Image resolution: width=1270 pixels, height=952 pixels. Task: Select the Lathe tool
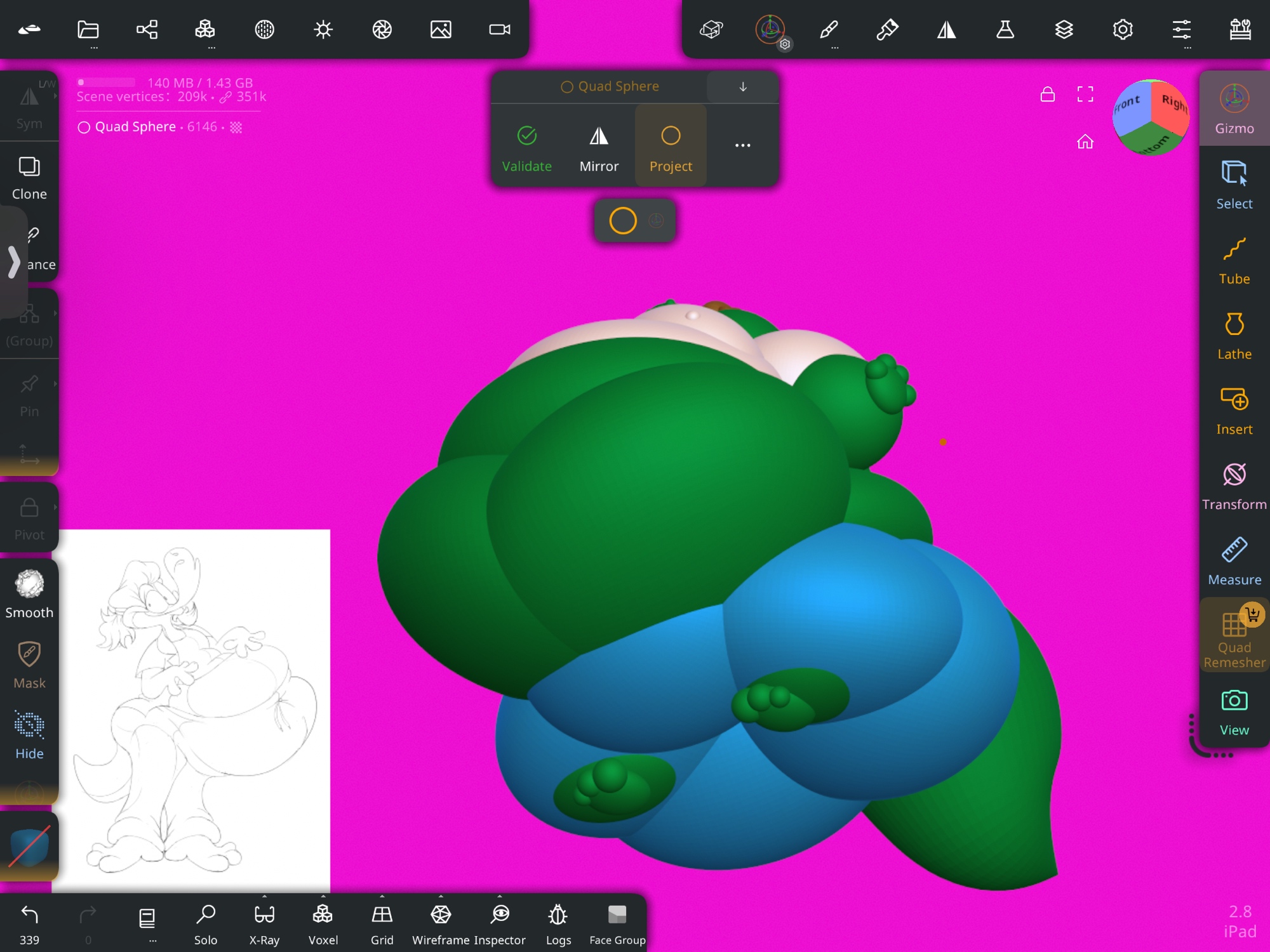pyautogui.click(x=1233, y=336)
